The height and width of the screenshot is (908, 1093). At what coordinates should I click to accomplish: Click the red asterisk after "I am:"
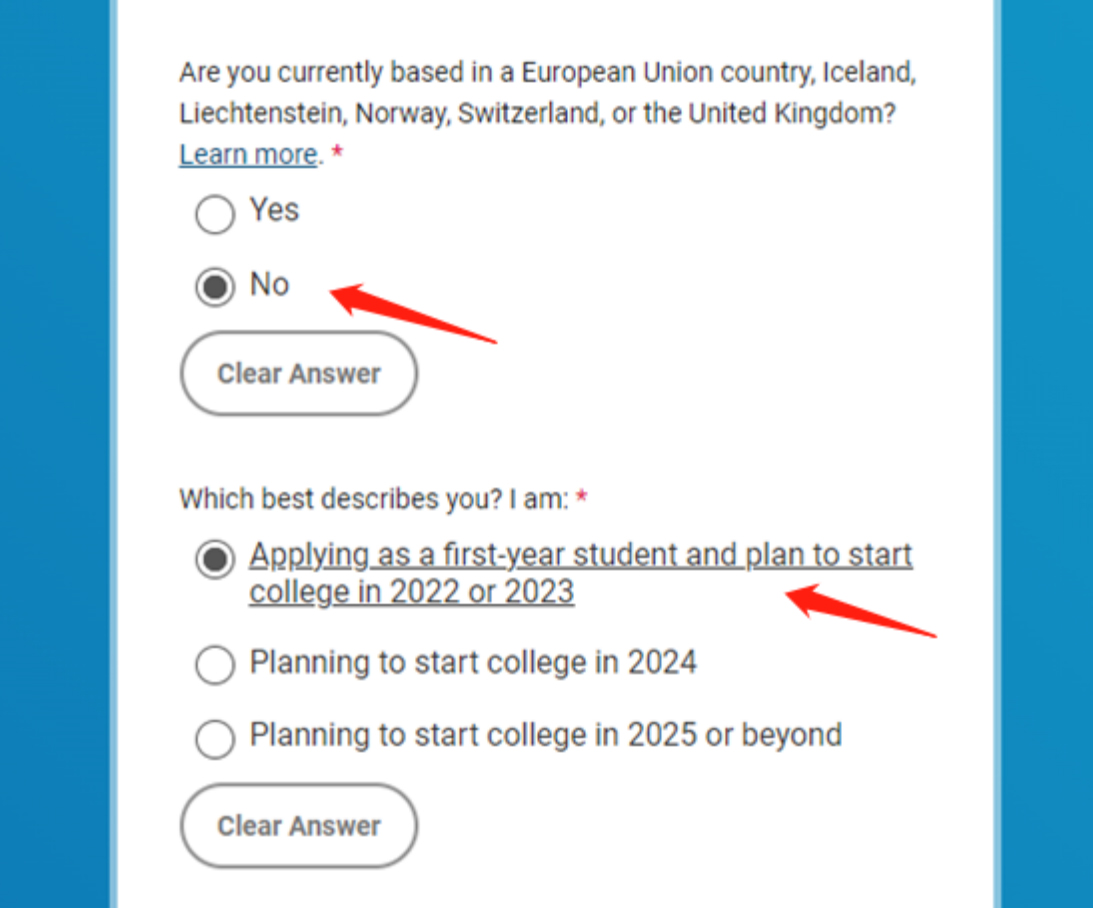[581, 498]
